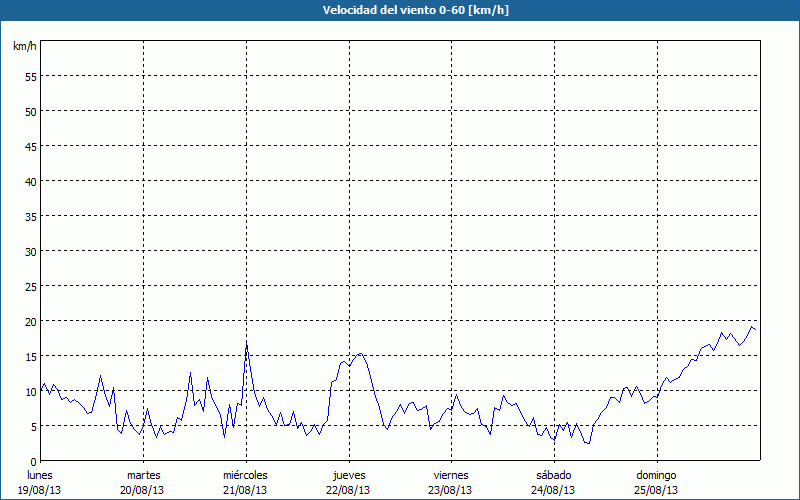This screenshot has height=500, width=800.
Task: Click the 23/08/13 date label
Action: click(450, 490)
